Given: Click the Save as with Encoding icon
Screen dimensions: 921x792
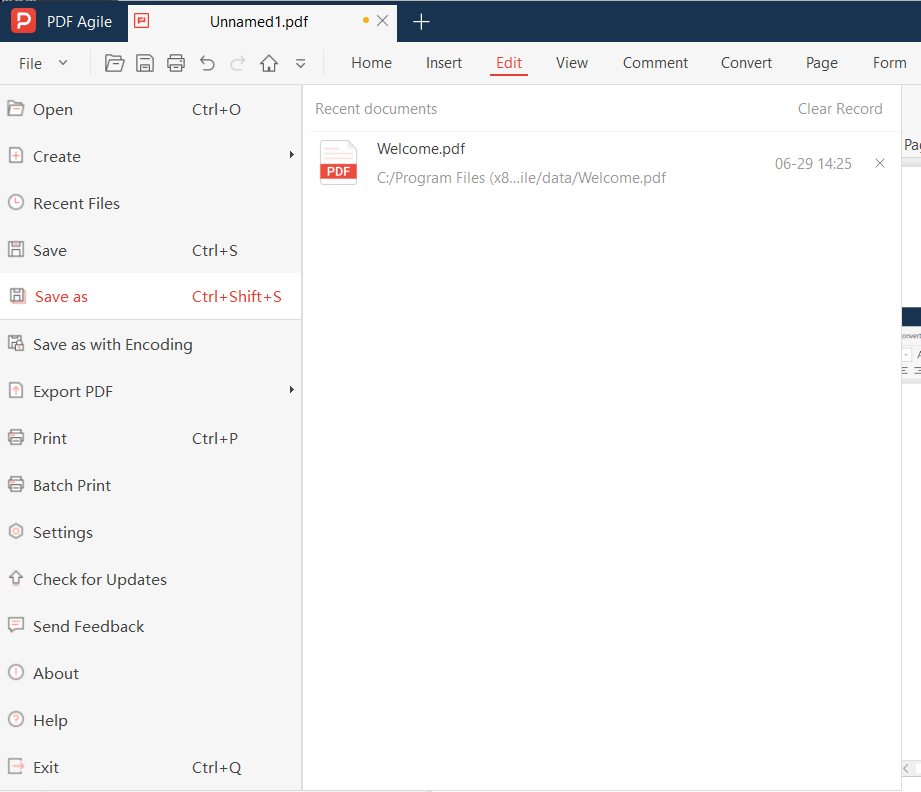Looking at the screenshot, I should 16,343.
